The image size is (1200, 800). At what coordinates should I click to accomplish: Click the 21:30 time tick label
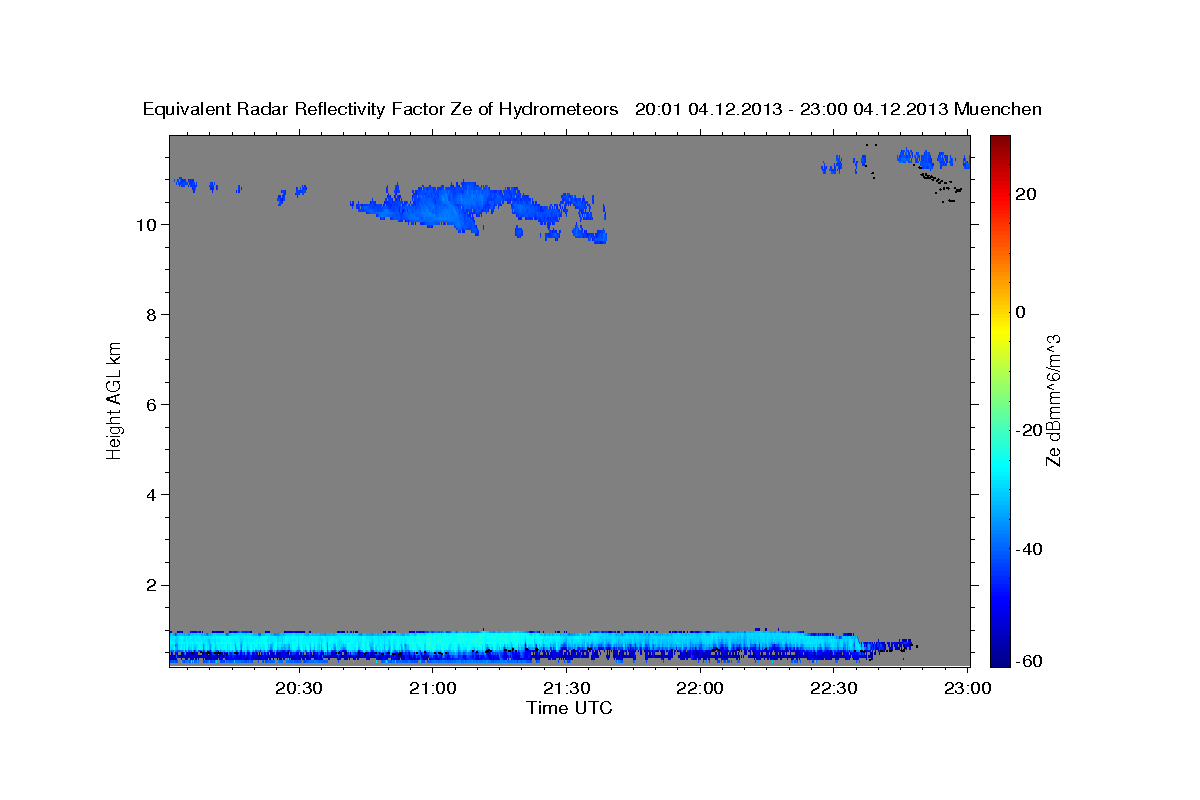[x=566, y=688]
